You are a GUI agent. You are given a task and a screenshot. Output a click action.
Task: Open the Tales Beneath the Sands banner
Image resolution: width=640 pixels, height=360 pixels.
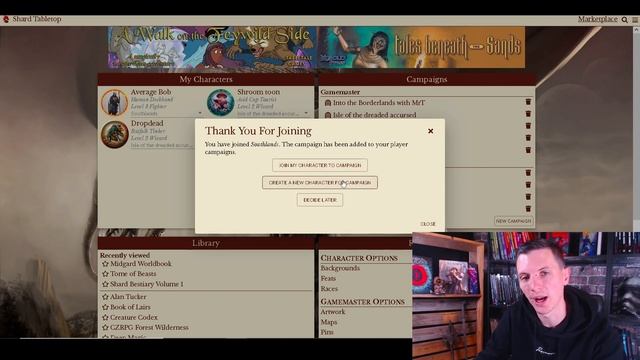(x=422, y=47)
